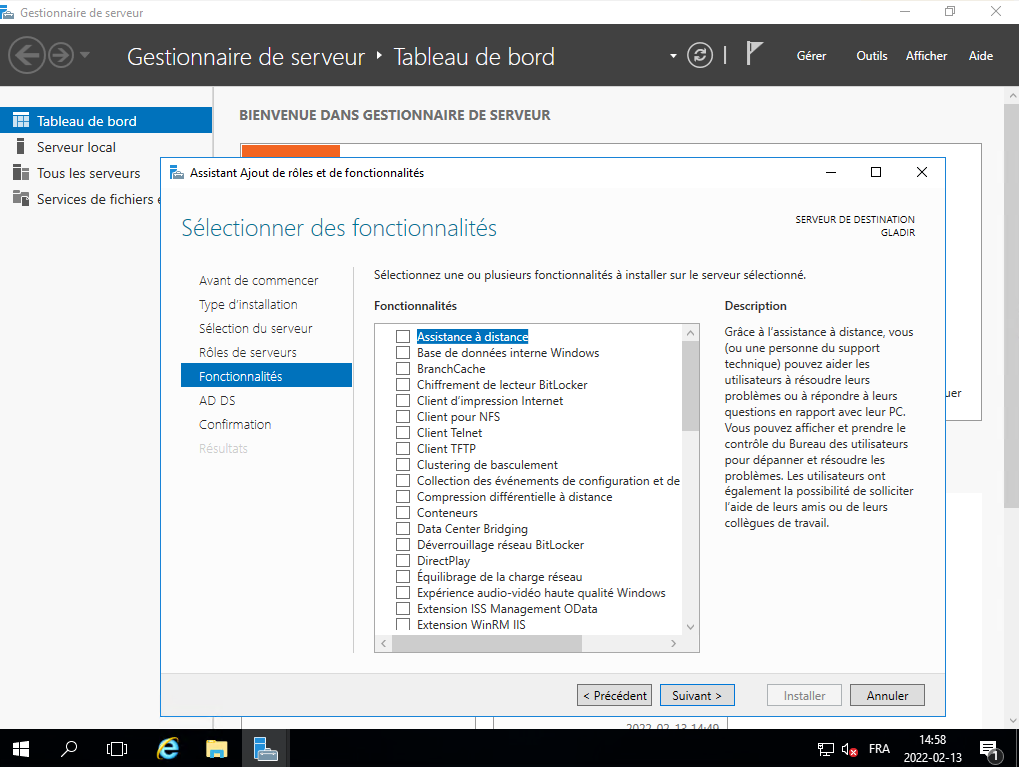
Task: Open taskbar search magnifier
Action: tap(69, 749)
